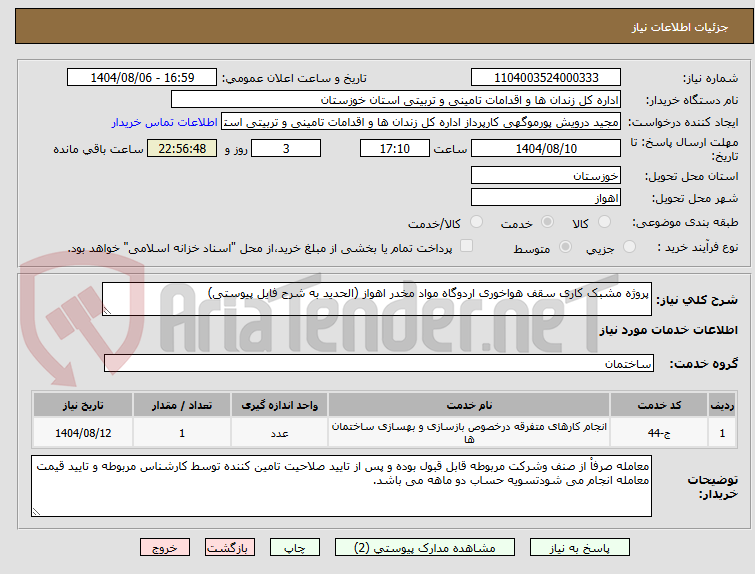The width and height of the screenshot is (755, 574).
Task: Click the ردیف column header
Action: (722, 405)
